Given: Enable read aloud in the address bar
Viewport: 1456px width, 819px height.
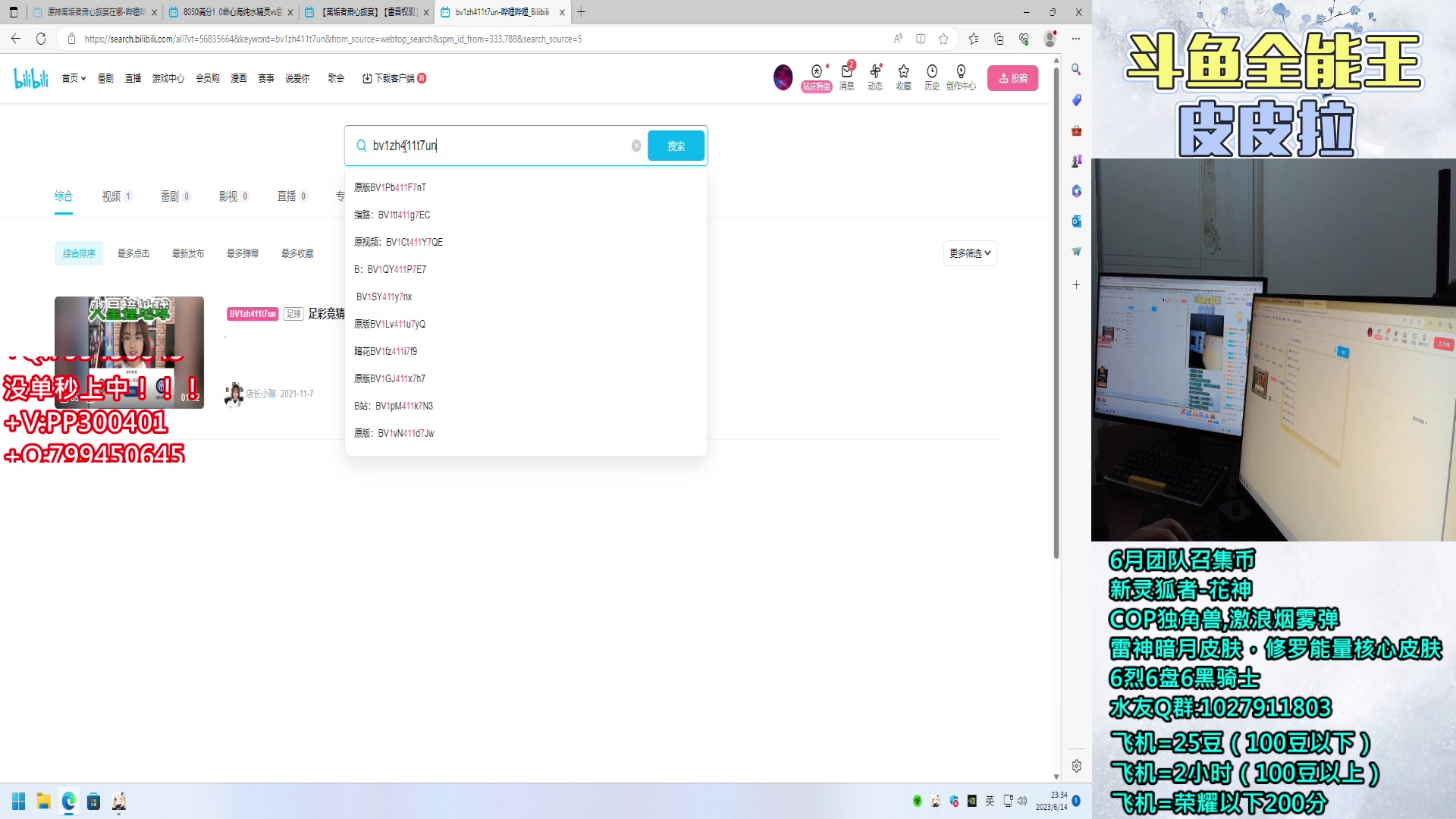Looking at the screenshot, I should [x=898, y=39].
